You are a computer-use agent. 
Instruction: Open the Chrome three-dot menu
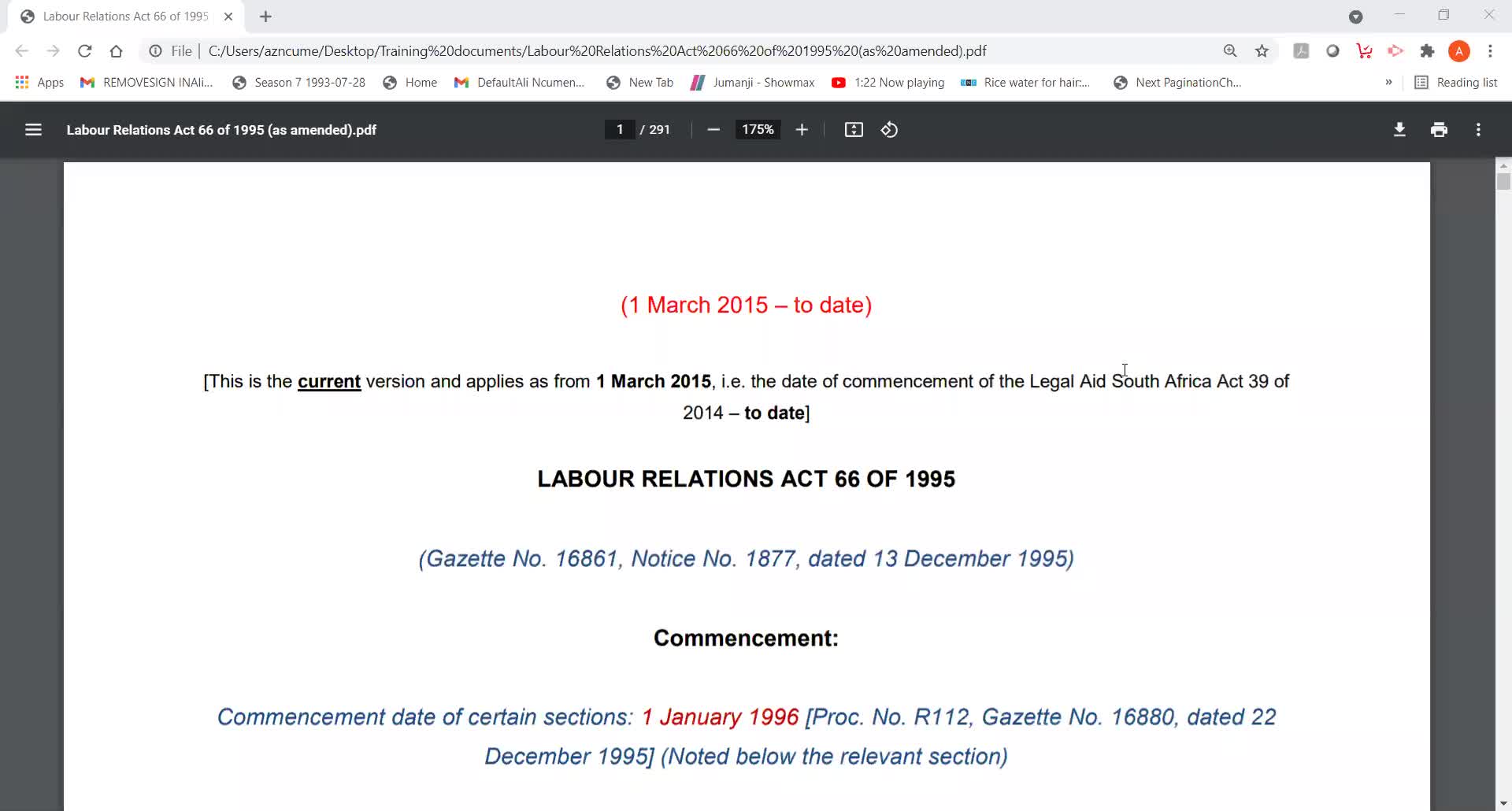click(x=1490, y=51)
